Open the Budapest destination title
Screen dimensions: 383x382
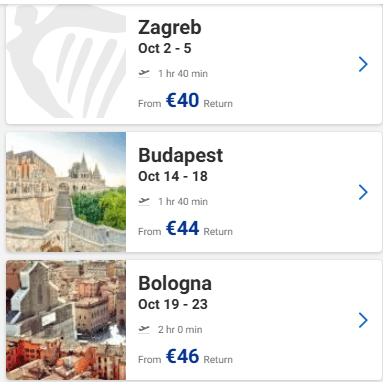(180, 155)
